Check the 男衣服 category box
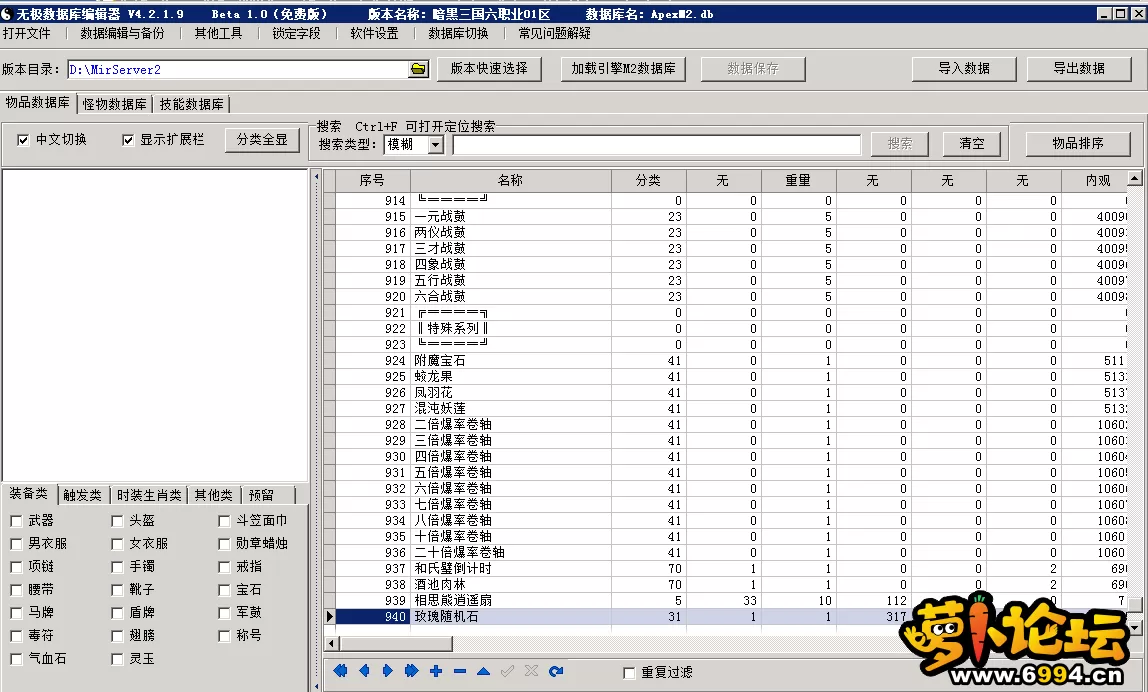Image resolution: width=1148 pixels, height=692 pixels. (x=16, y=544)
